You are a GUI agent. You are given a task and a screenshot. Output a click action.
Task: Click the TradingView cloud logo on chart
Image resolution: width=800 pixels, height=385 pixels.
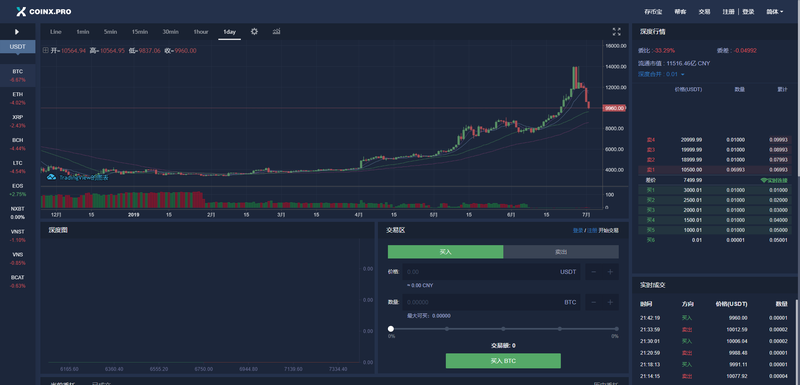pos(51,177)
